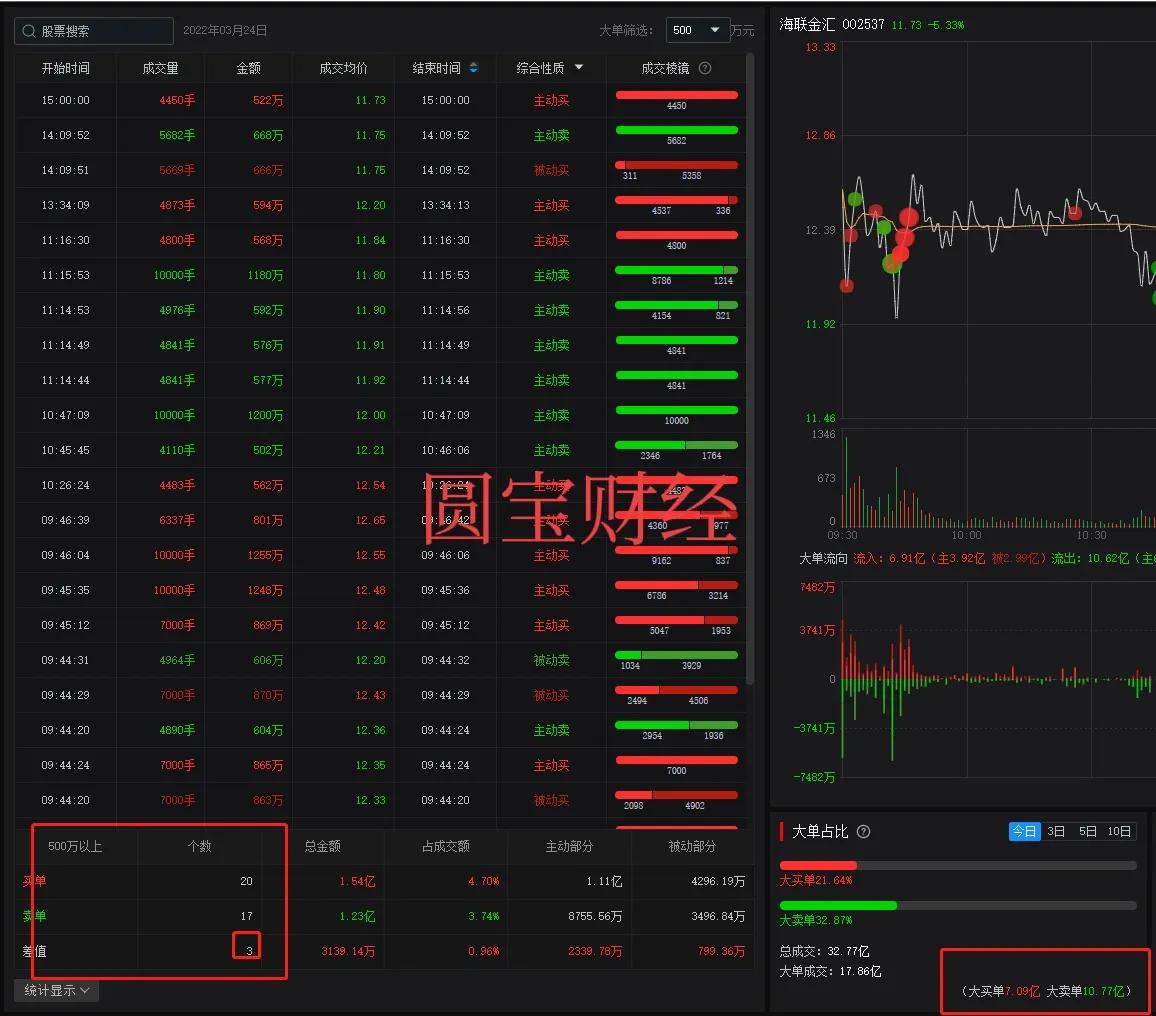The width and height of the screenshot is (1156, 1016).
Task: Click the red bar gauge in the 4450 row
Action: pos(676,94)
